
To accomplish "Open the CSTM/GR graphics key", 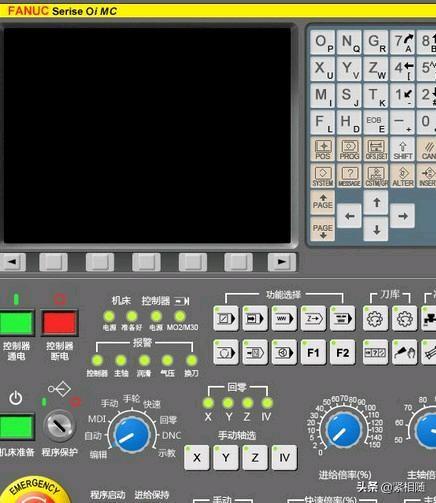I will [376, 176].
